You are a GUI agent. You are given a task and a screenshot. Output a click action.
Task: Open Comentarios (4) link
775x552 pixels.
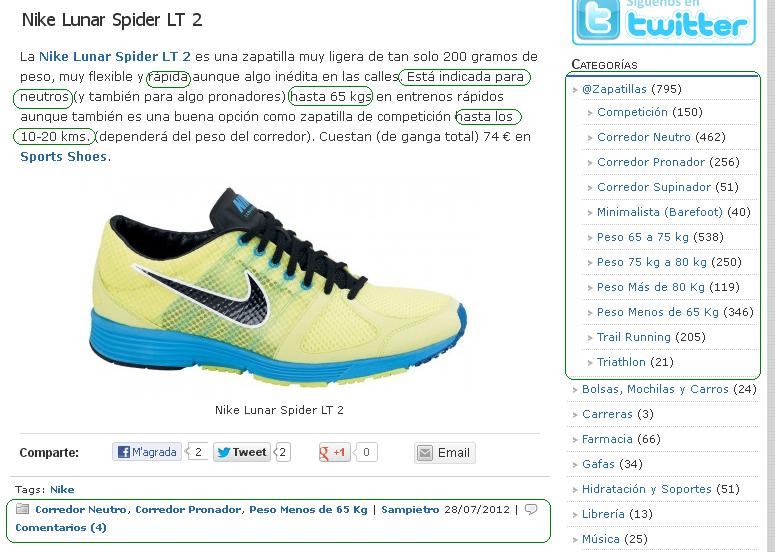point(61,527)
